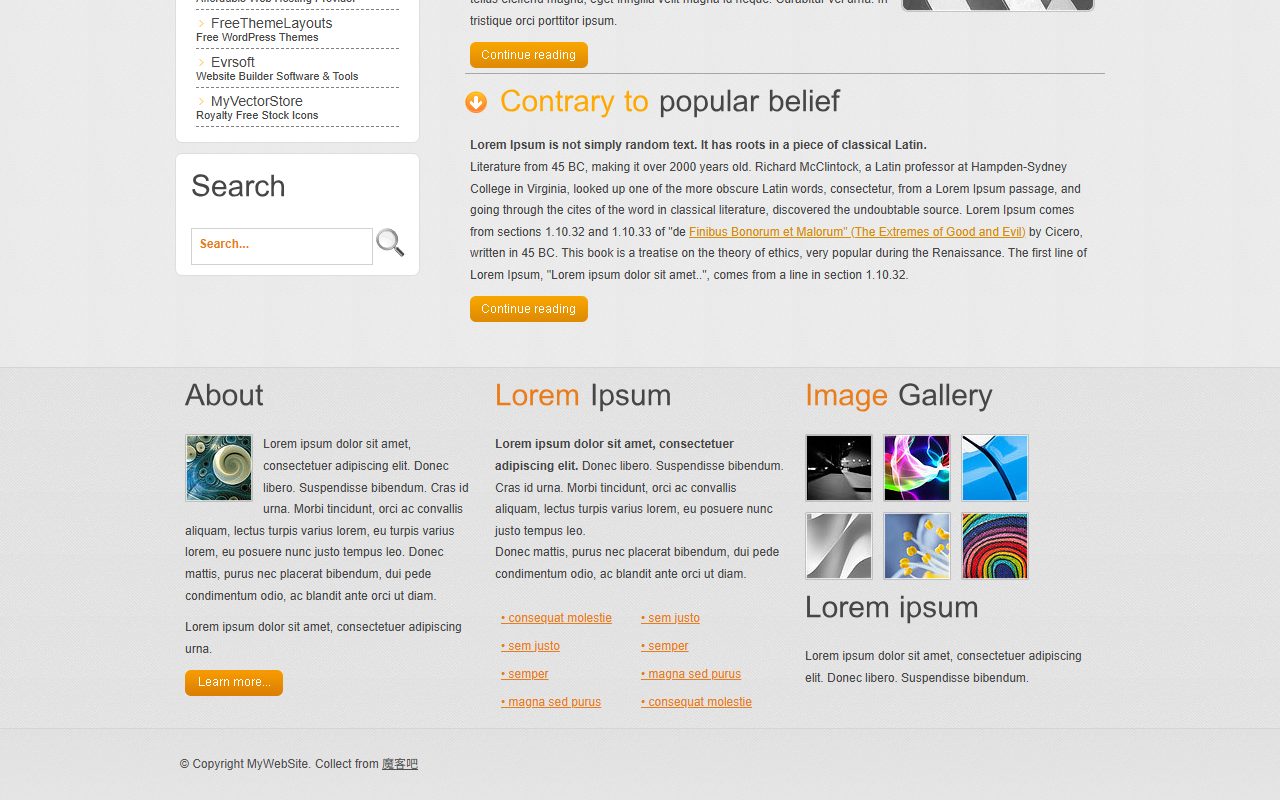1280x800 pixels.
Task: Click the second-column magna sed purus link
Action: (x=691, y=674)
